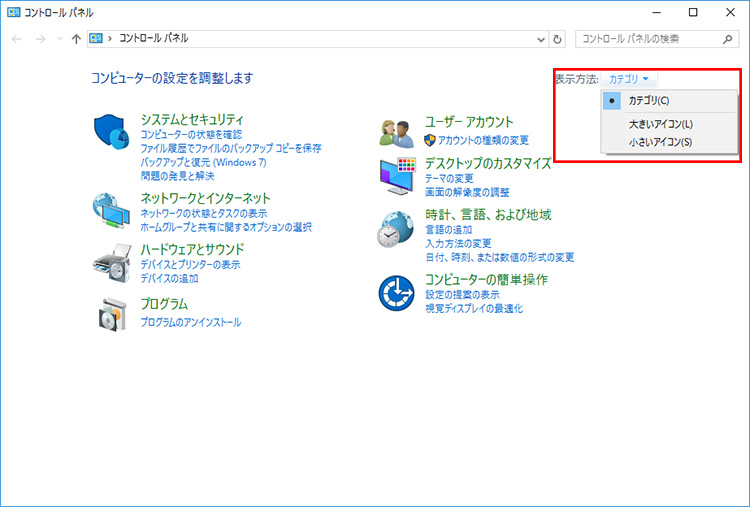Select カテゴリ(C) view option
This screenshot has height=507, width=750.
tap(648, 101)
